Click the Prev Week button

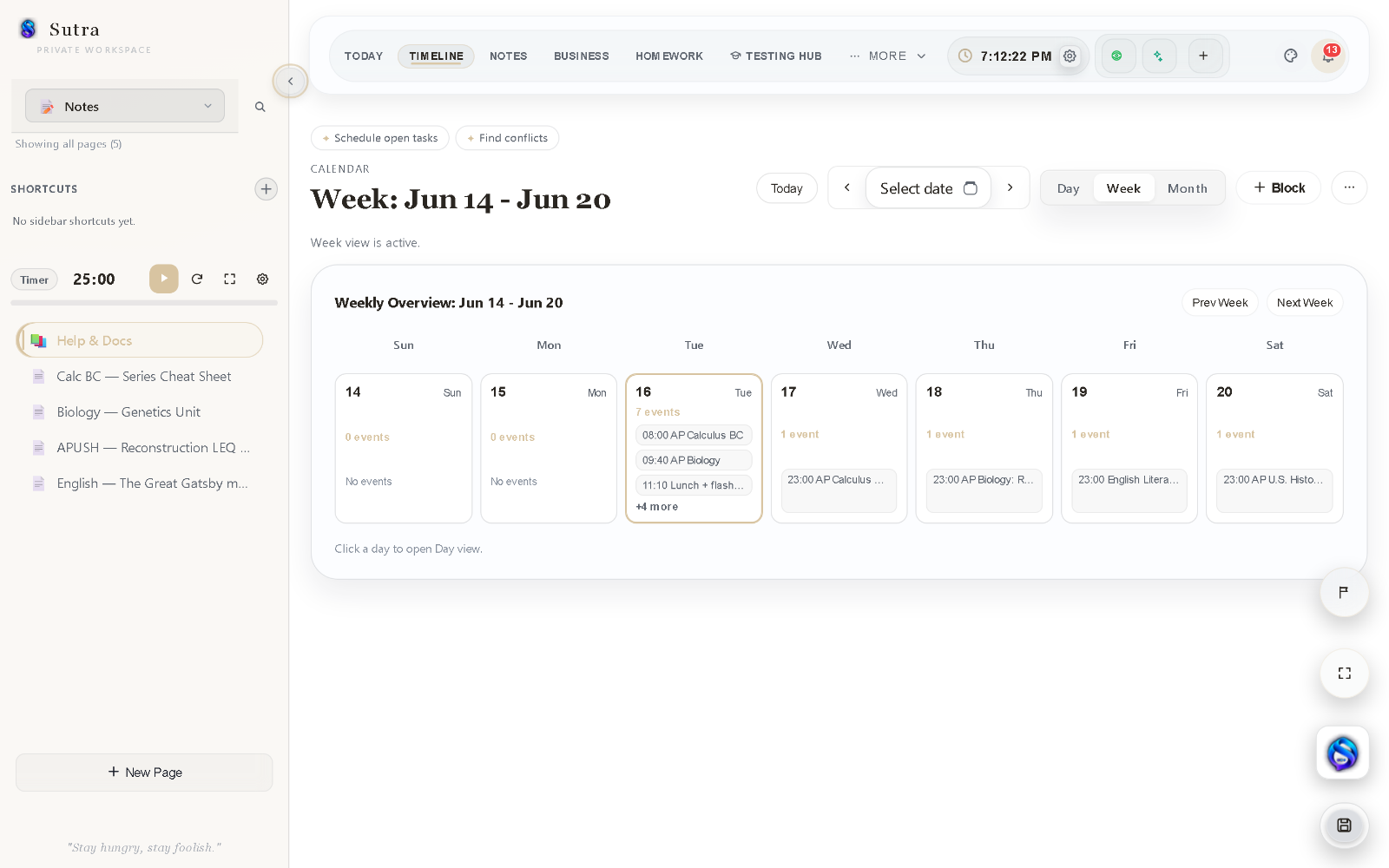[x=1220, y=302]
